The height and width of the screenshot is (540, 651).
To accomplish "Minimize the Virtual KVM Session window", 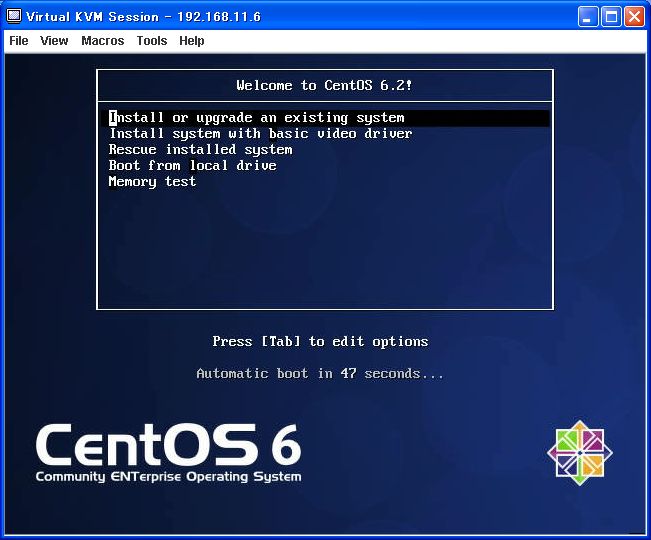I will coord(587,17).
